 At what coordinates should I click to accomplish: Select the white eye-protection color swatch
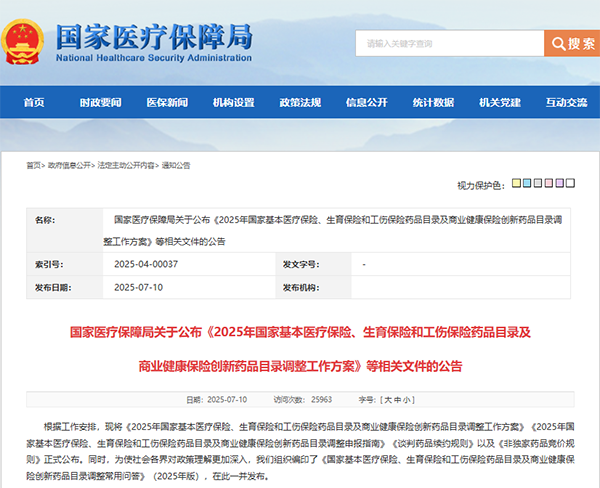click(x=570, y=183)
